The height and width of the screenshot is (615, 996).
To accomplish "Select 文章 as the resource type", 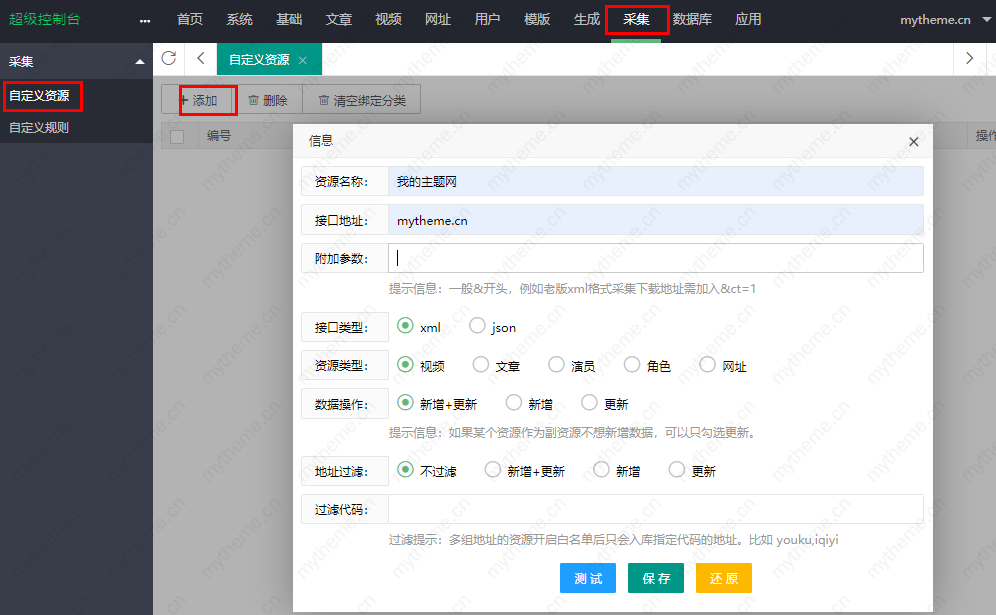I will 480,364.
